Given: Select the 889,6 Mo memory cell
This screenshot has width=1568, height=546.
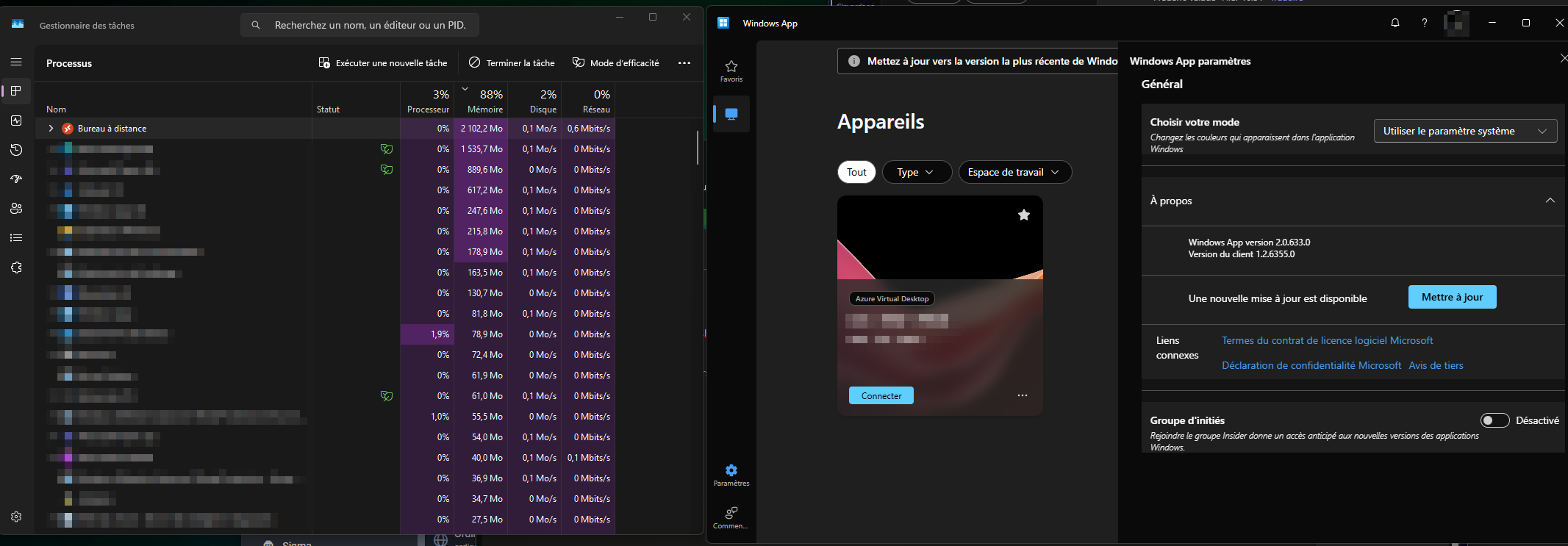Looking at the screenshot, I should [x=482, y=170].
